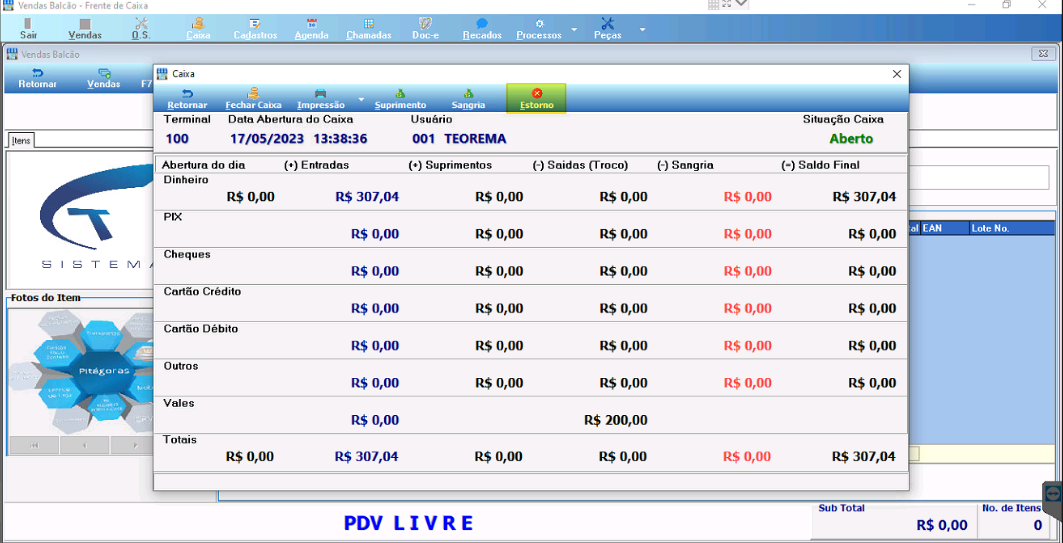Screen dimensions: 1063x543
Task: Click the Impressão printer button
Action: 321,99
